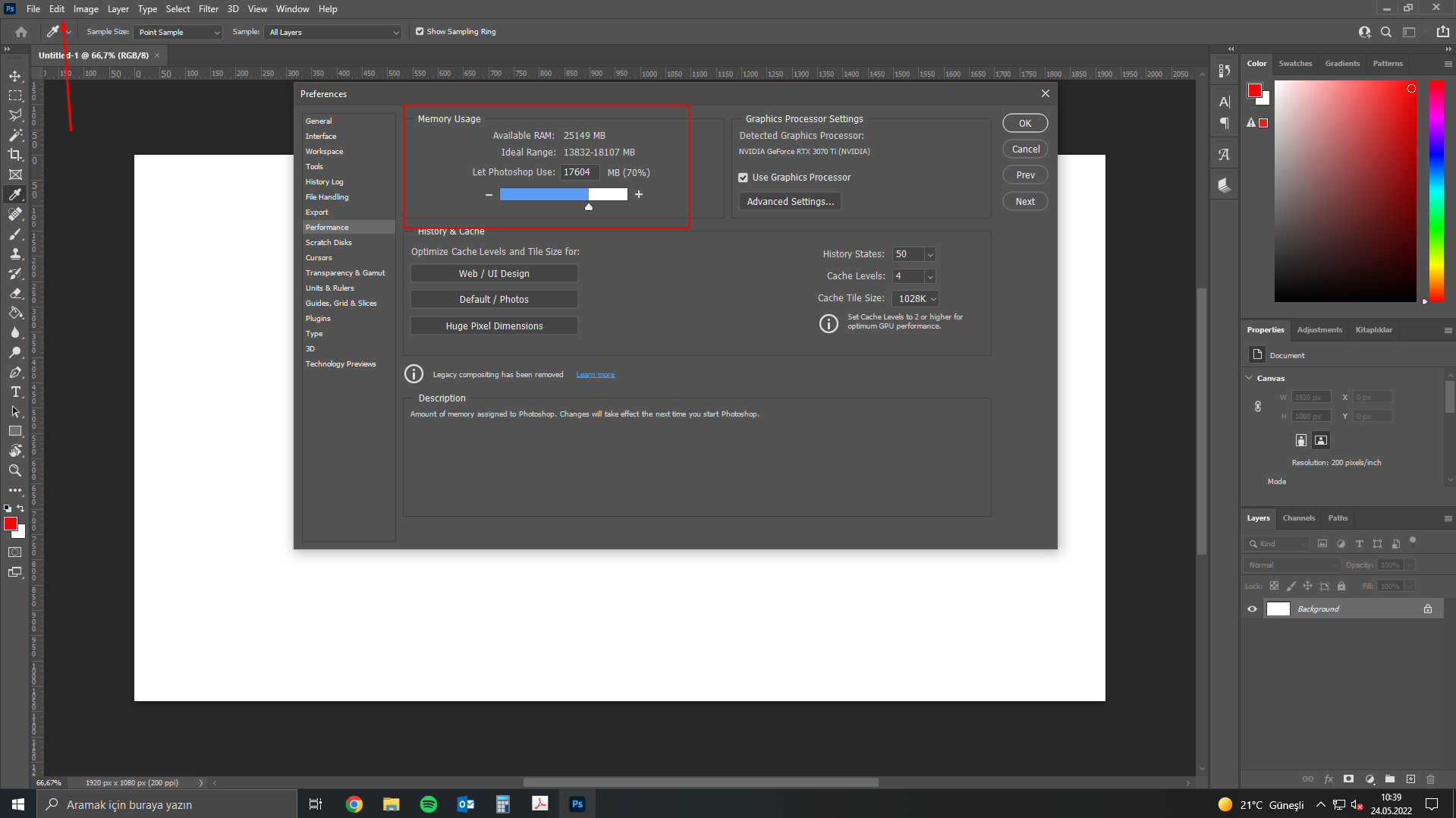The width and height of the screenshot is (1456, 818).
Task: Toggle the Show Sampling Ring checkbox
Action: pyautogui.click(x=420, y=32)
